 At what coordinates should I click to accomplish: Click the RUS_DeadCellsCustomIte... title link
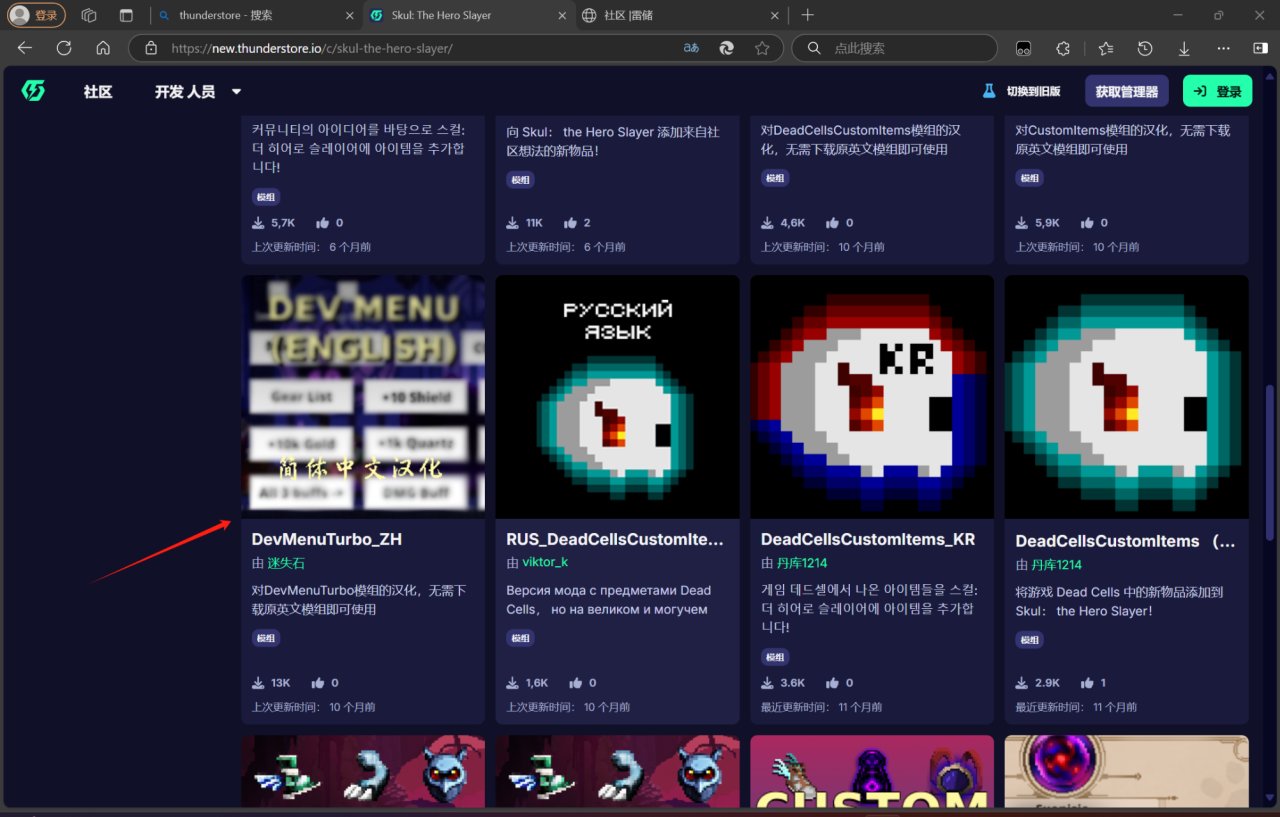click(615, 539)
